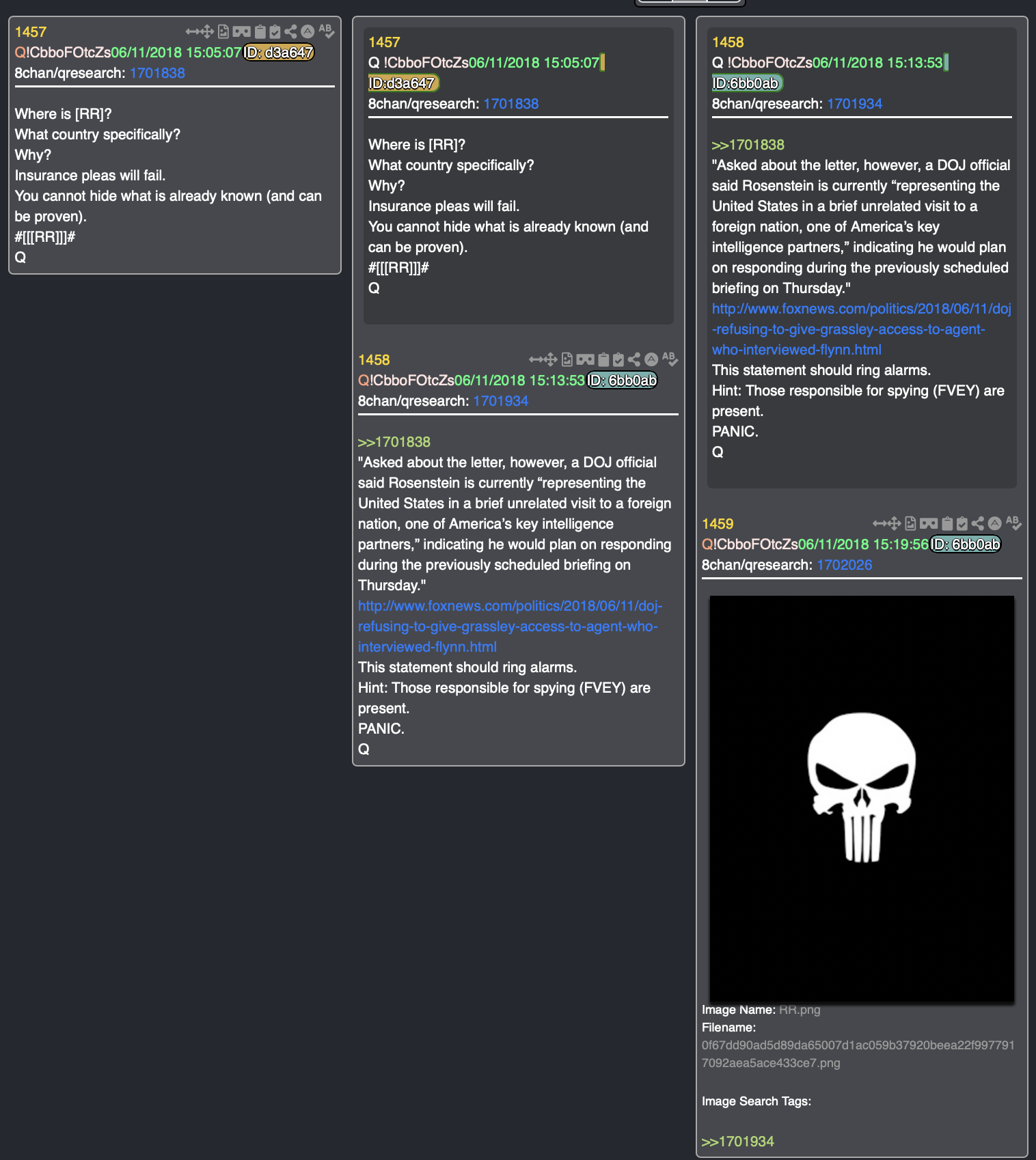Screen dimensions: 1036x1160
Task: Click the ID:d3a647 badge in the quoted post 1457
Action: tap(403, 83)
